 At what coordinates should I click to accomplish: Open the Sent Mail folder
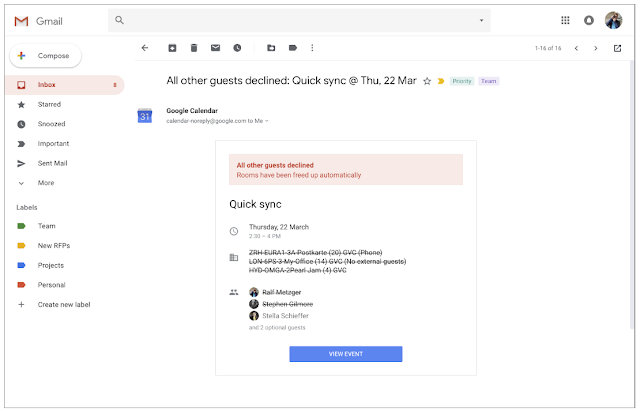(x=53, y=163)
